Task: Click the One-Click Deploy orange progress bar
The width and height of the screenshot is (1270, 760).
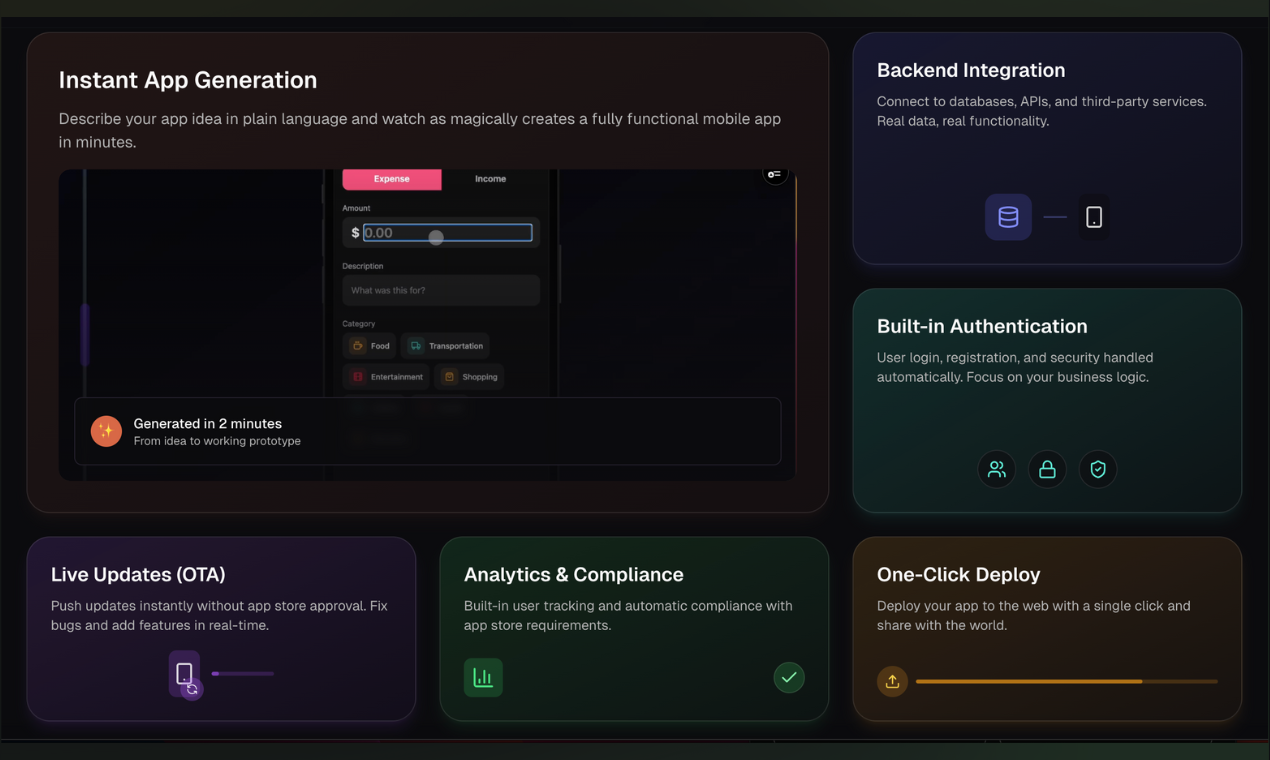Action: (x=1067, y=681)
